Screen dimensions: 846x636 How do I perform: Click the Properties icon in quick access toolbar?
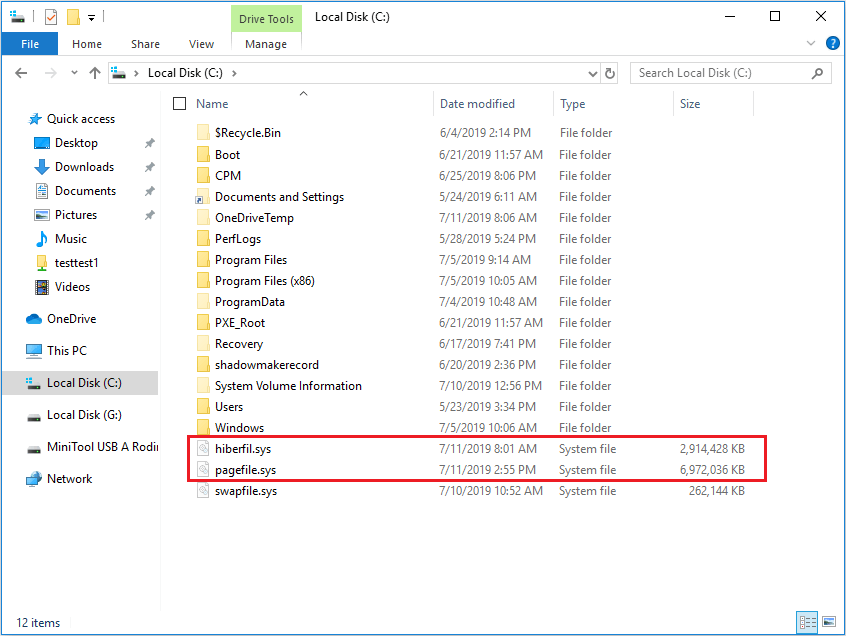[51, 17]
